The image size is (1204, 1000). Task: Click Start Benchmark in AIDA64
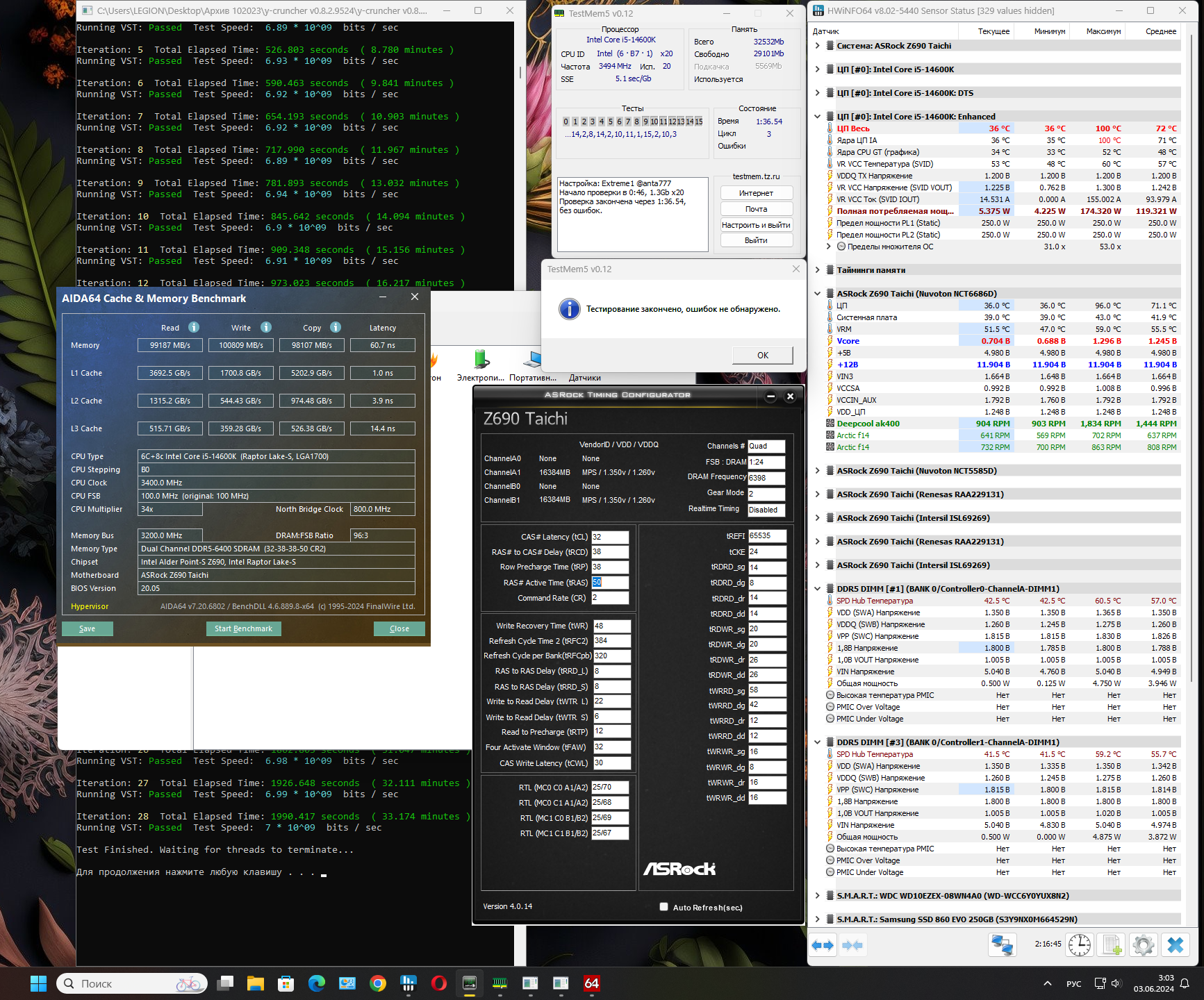click(243, 628)
